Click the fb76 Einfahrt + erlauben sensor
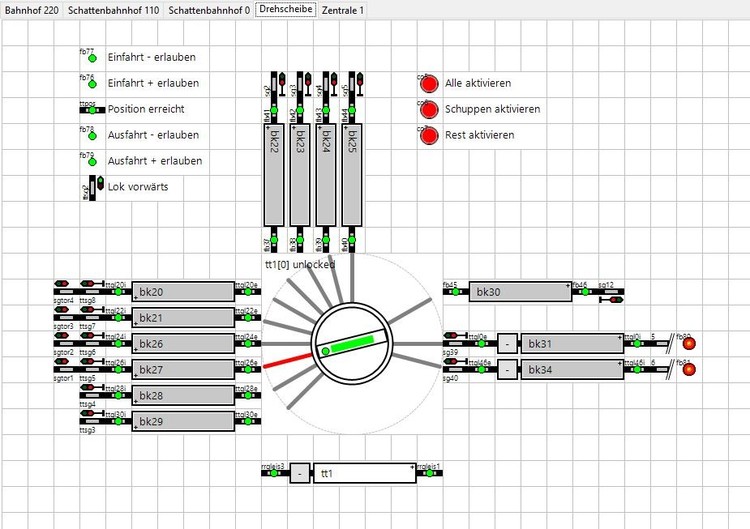 click(92, 84)
